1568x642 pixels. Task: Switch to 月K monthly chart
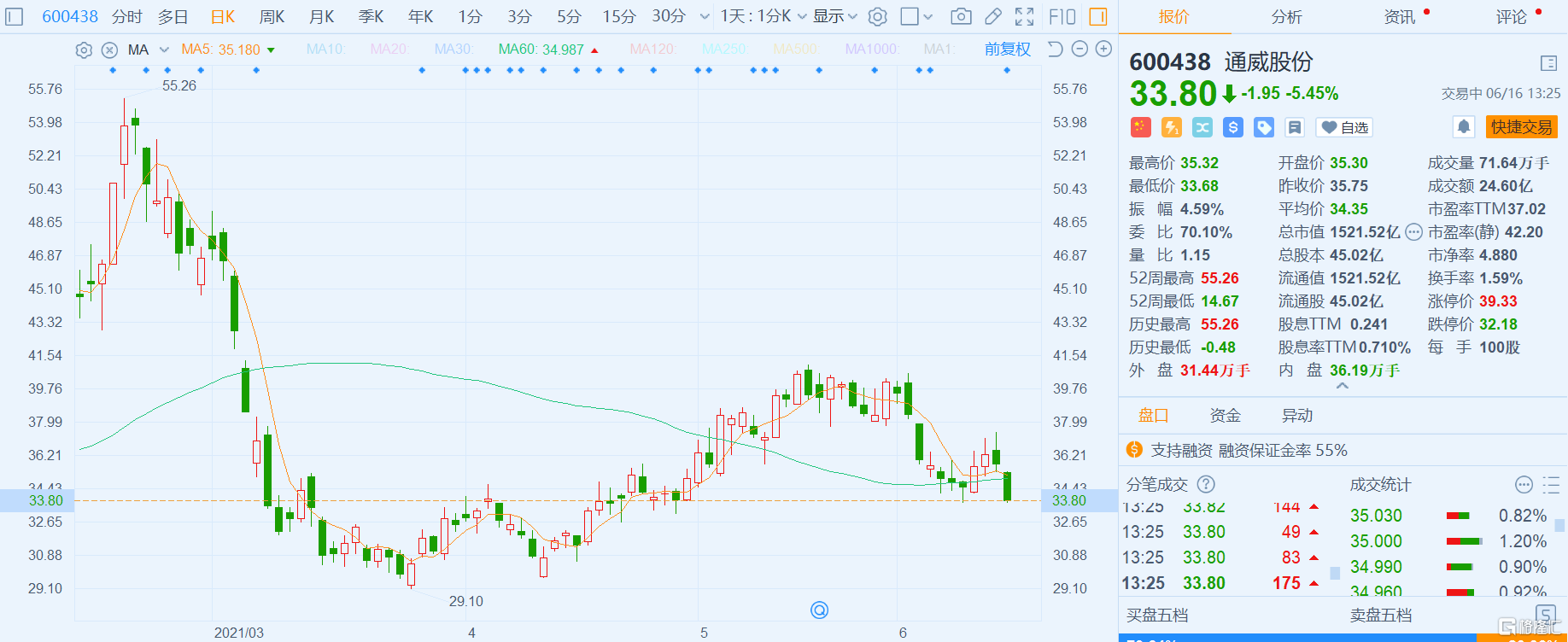coord(321,16)
